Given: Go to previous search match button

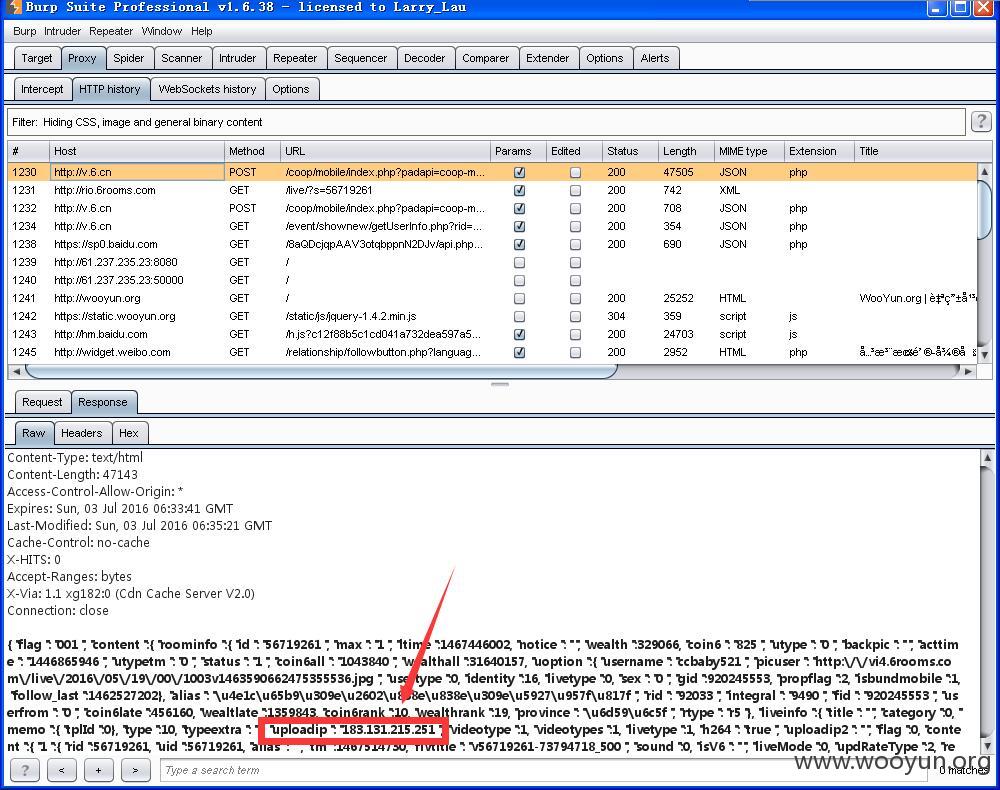Looking at the screenshot, I should tap(61, 770).
